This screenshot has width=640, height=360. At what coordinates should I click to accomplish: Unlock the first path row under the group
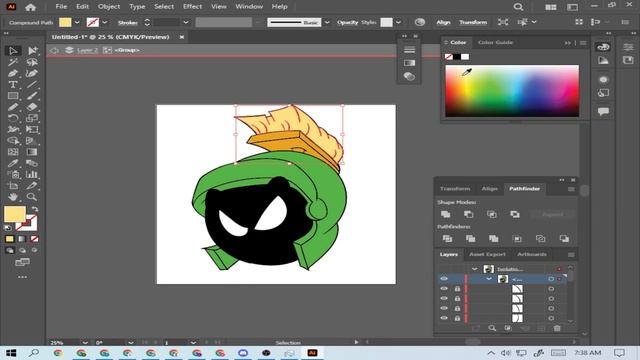pos(458,289)
